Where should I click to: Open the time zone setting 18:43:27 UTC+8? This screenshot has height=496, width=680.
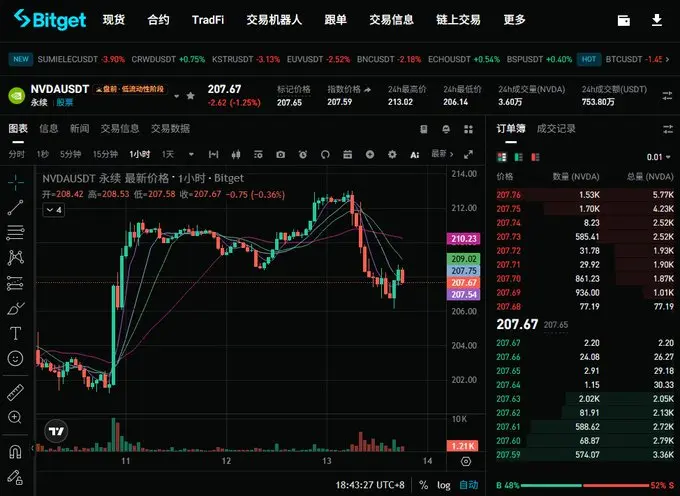point(370,485)
